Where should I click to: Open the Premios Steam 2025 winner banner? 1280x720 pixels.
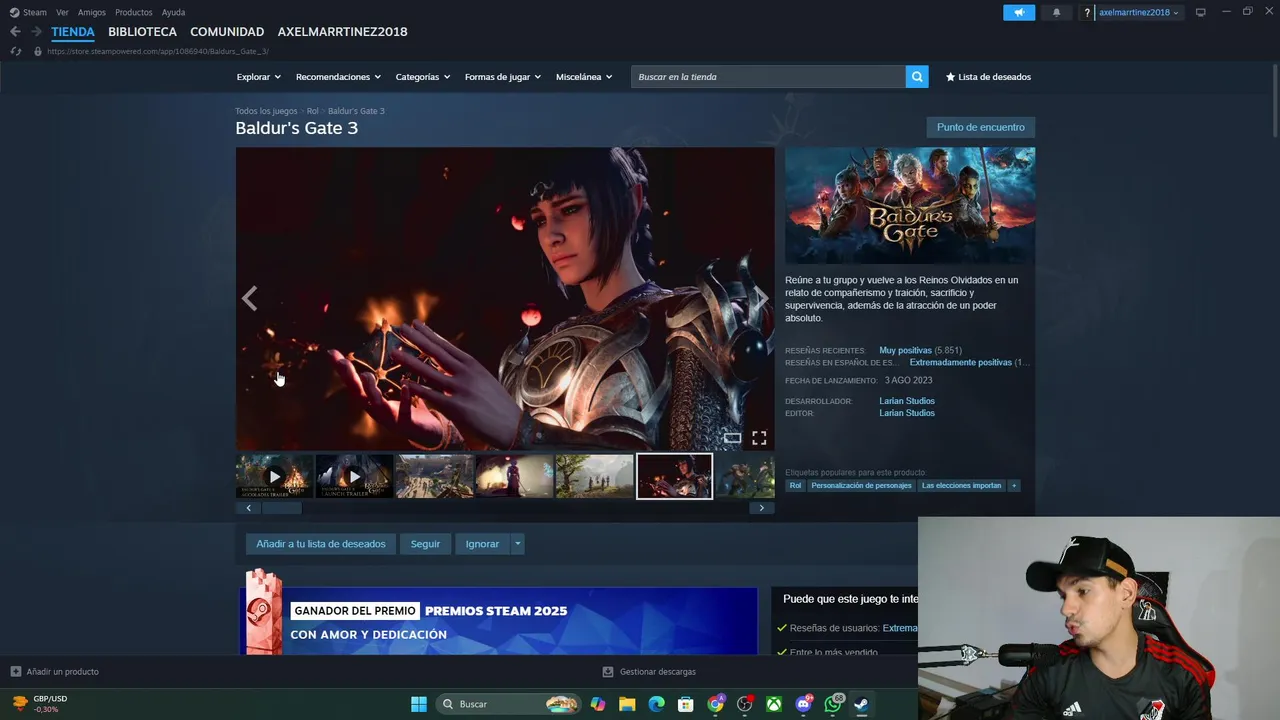pos(498,621)
